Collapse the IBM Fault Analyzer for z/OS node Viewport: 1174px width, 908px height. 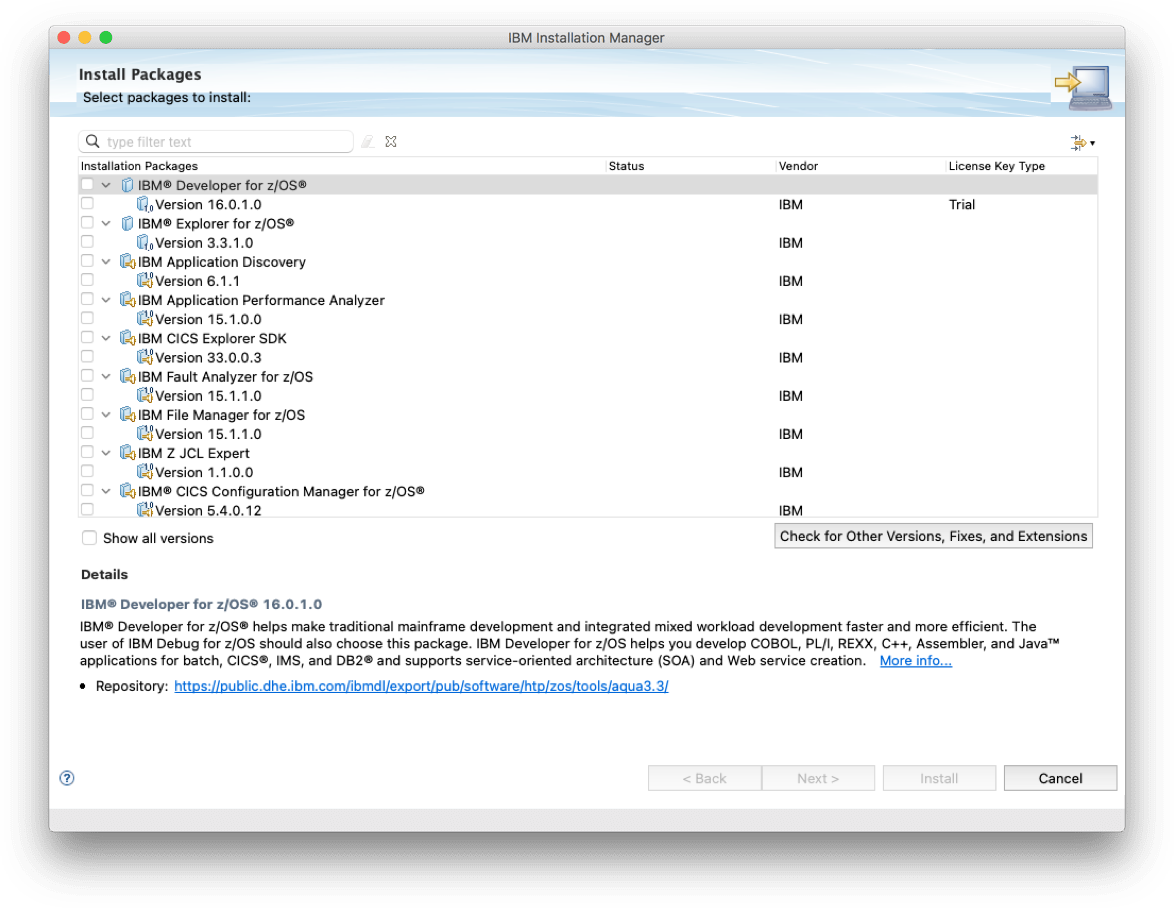pyautogui.click(x=106, y=376)
